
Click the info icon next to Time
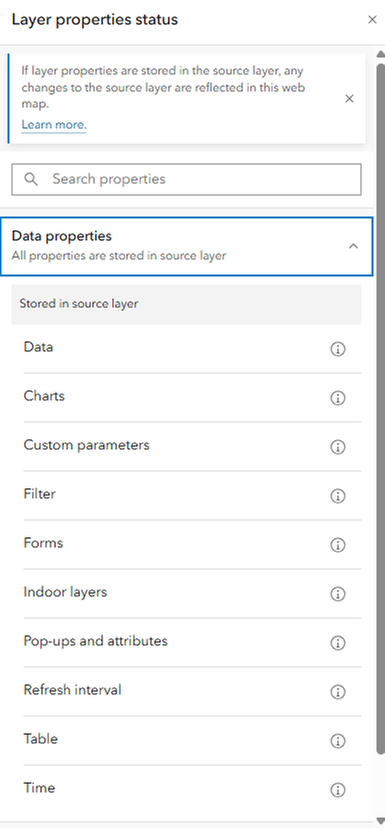click(x=337, y=790)
